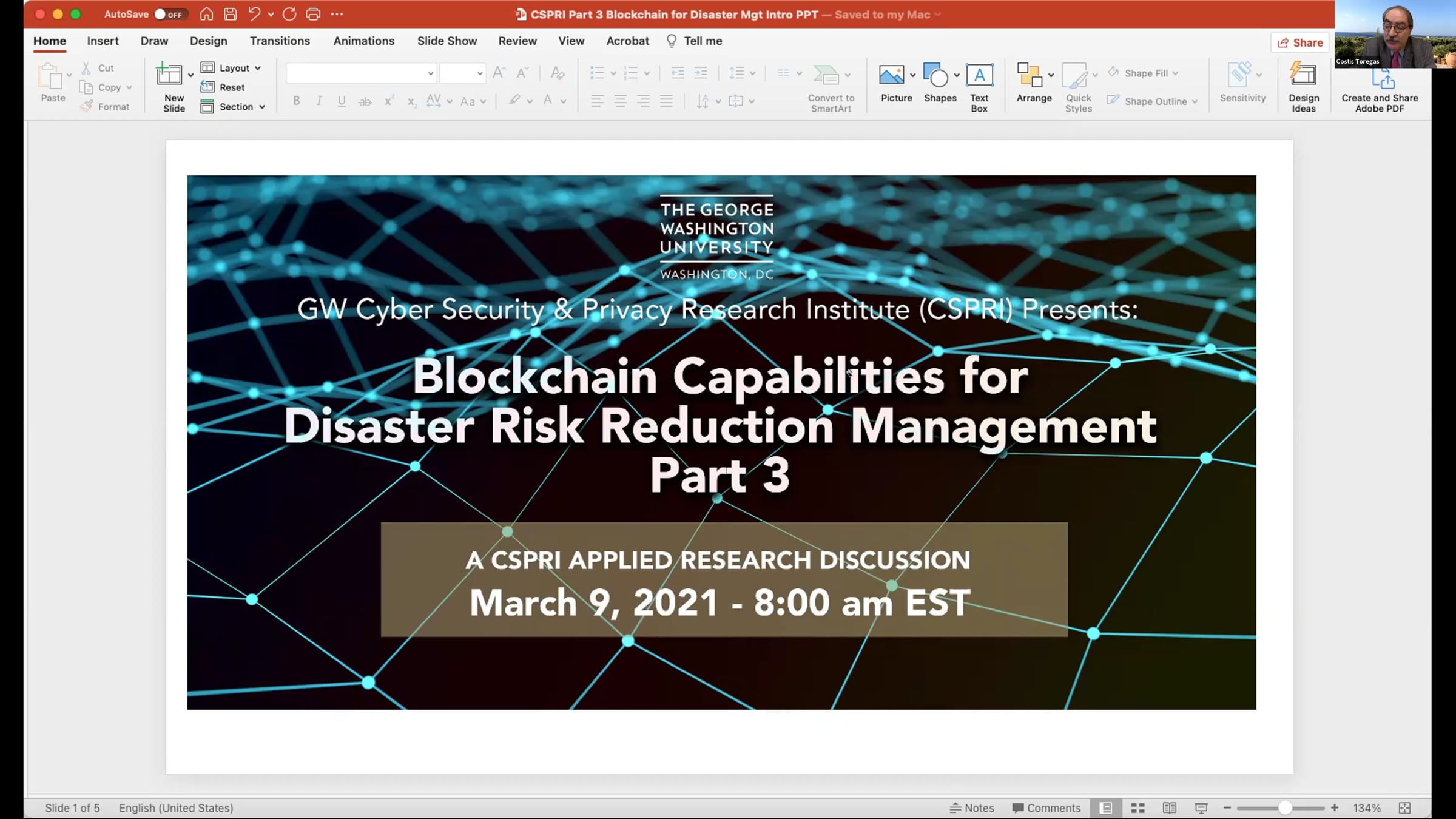Viewport: 1456px width, 819px height.
Task: Click the 'March 9, 2021 - 8:00 am EST' text
Action: pyautogui.click(x=720, y=603)
